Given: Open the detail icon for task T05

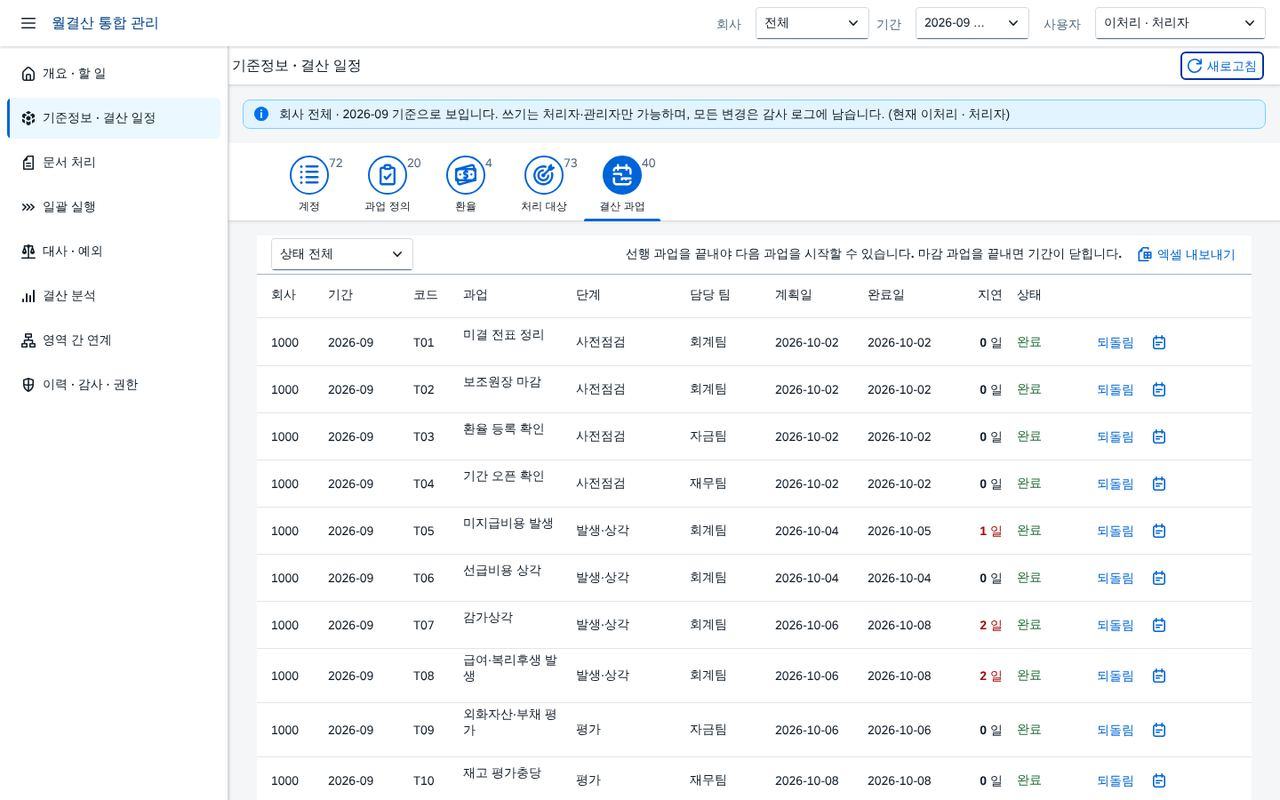Looking at the screenshot, I should click(x=1159, y=530).
